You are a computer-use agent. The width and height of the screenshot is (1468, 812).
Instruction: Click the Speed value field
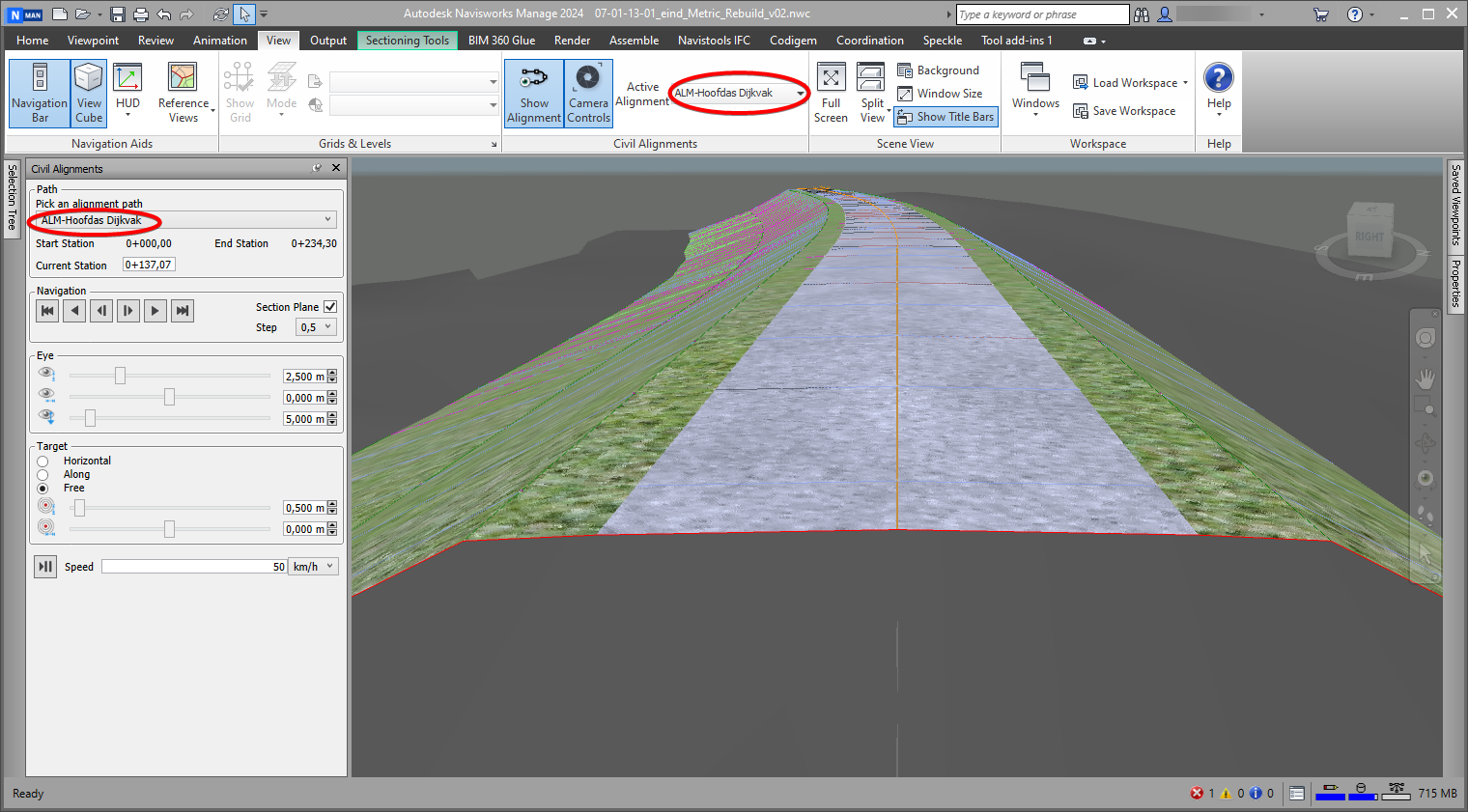pos(194,567)
